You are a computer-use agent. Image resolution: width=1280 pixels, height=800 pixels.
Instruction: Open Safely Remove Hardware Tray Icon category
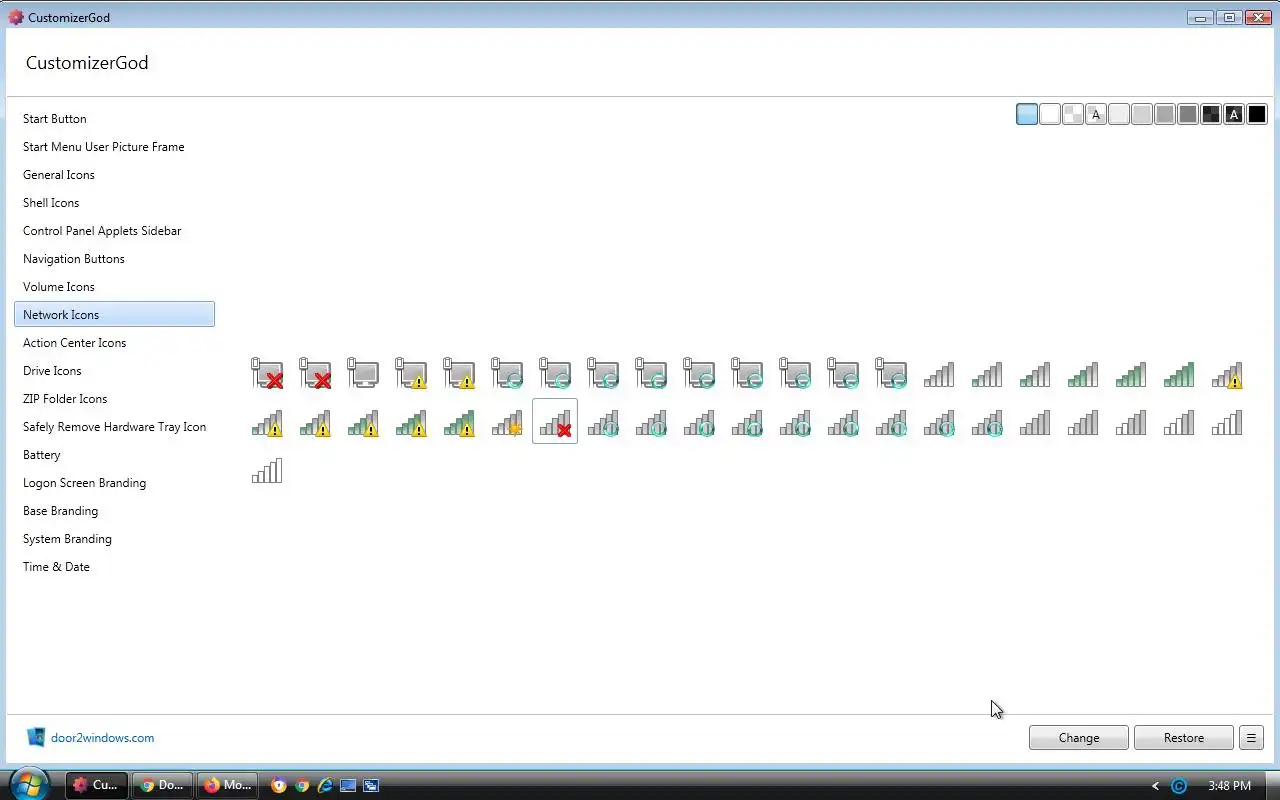pos(114,426)
